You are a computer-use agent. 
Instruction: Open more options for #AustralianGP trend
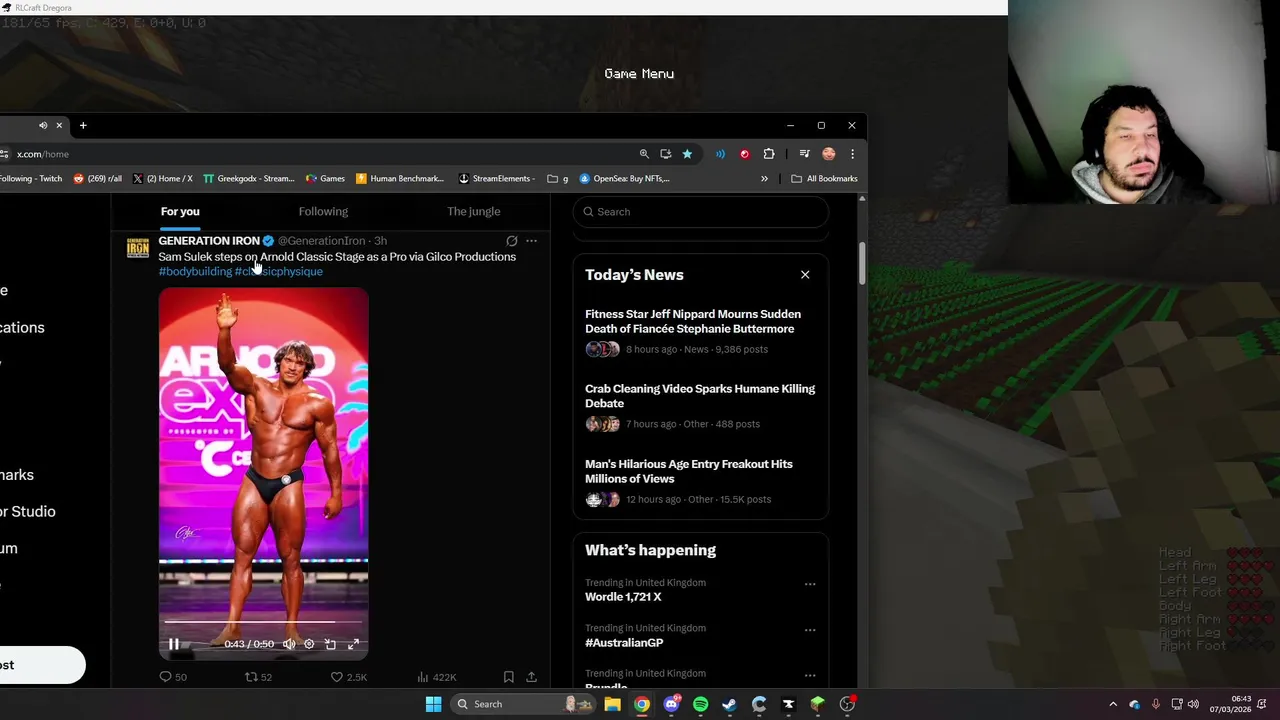pyautogui.click(x=810, y=630)
